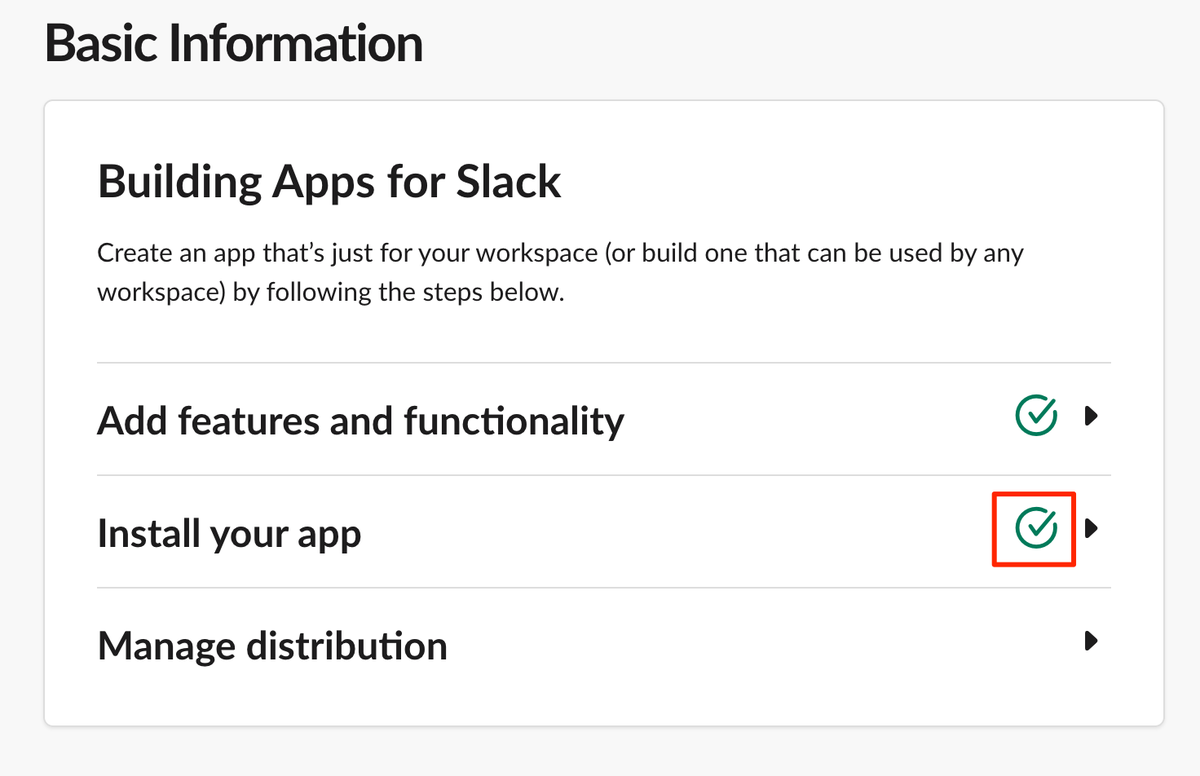The width and height of the screenshot is (1200, 776).
Task: Expand the Add features and functionality arrow
Action: pyautogui.click(x=1092, y=416)
